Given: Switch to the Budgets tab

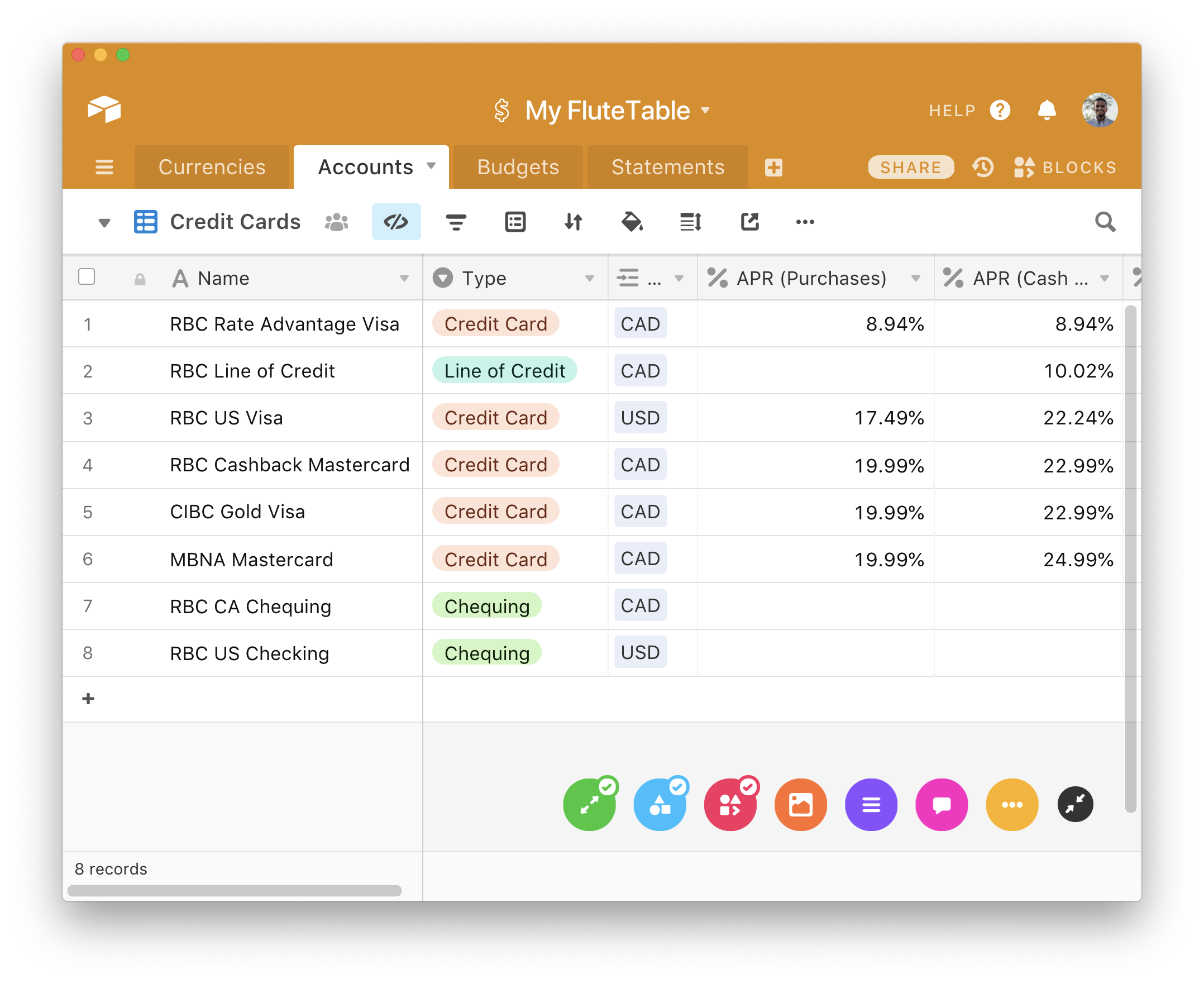Looking at the screenshot, I should pos(518,167).
